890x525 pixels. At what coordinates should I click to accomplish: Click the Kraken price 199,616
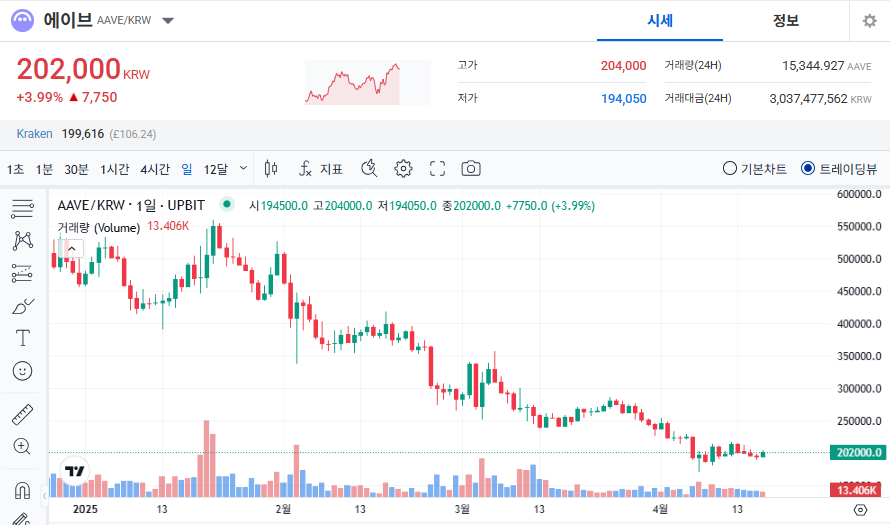(83, 134)
